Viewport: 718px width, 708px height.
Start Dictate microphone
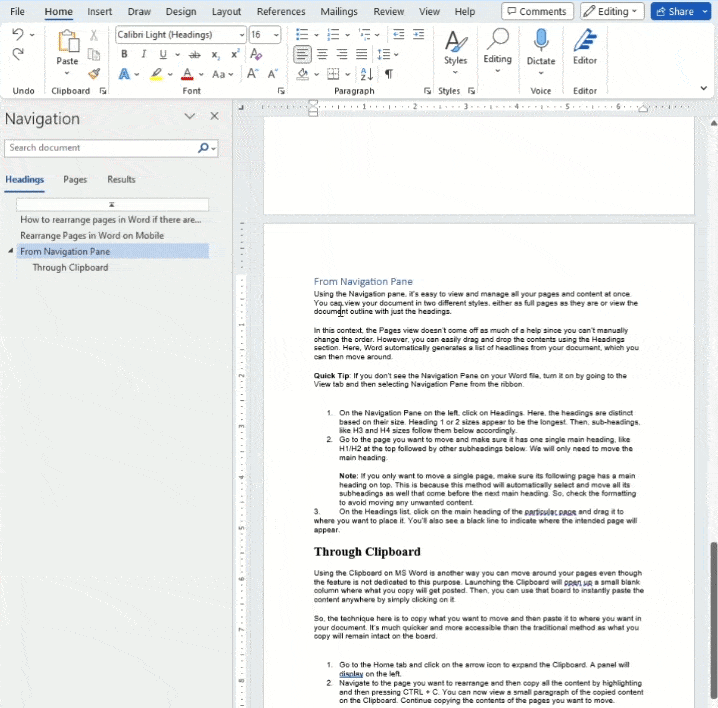tap(541, 40)
